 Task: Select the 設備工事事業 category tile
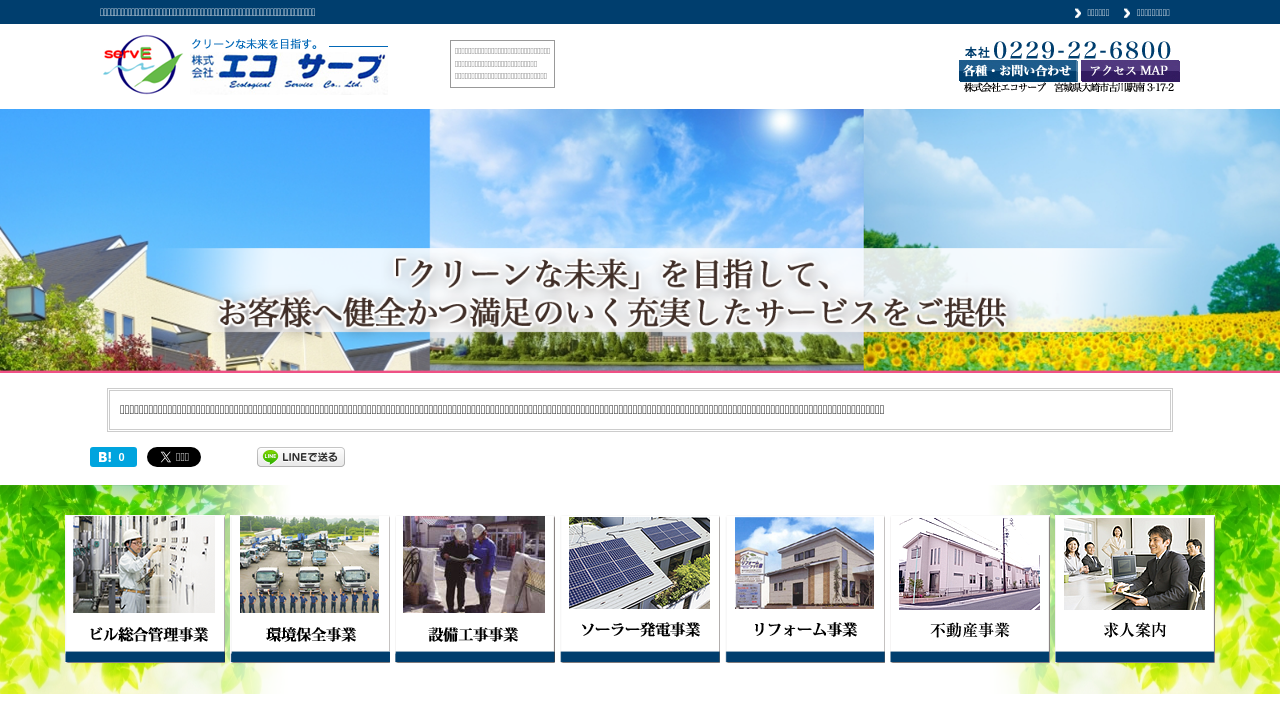pos(475,589)
